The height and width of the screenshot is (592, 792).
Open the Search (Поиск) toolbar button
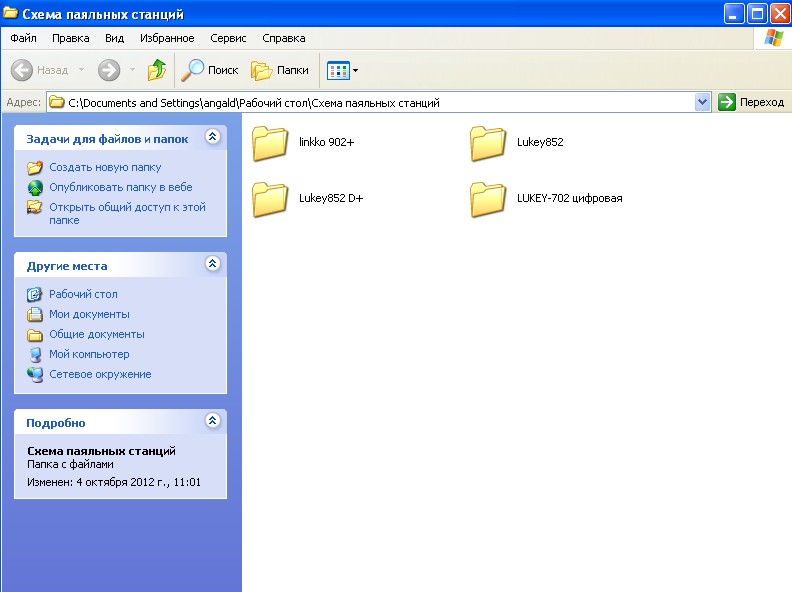coord(210,70)
